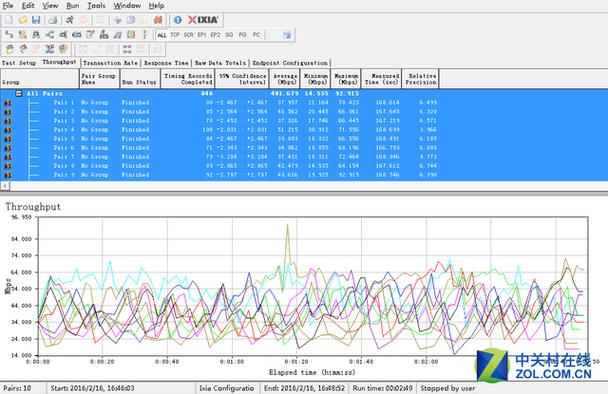Screen dimensions: 608x394
Task: Open the Run menu
Action: (73, 5)
